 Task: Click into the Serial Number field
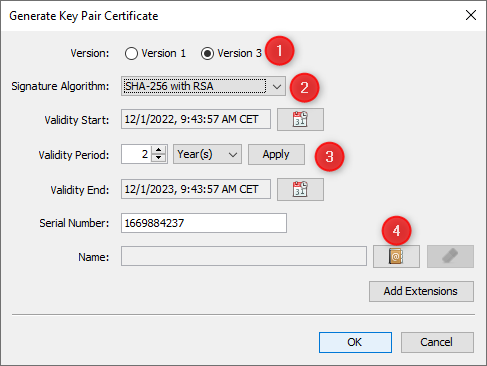coord(204,223)
